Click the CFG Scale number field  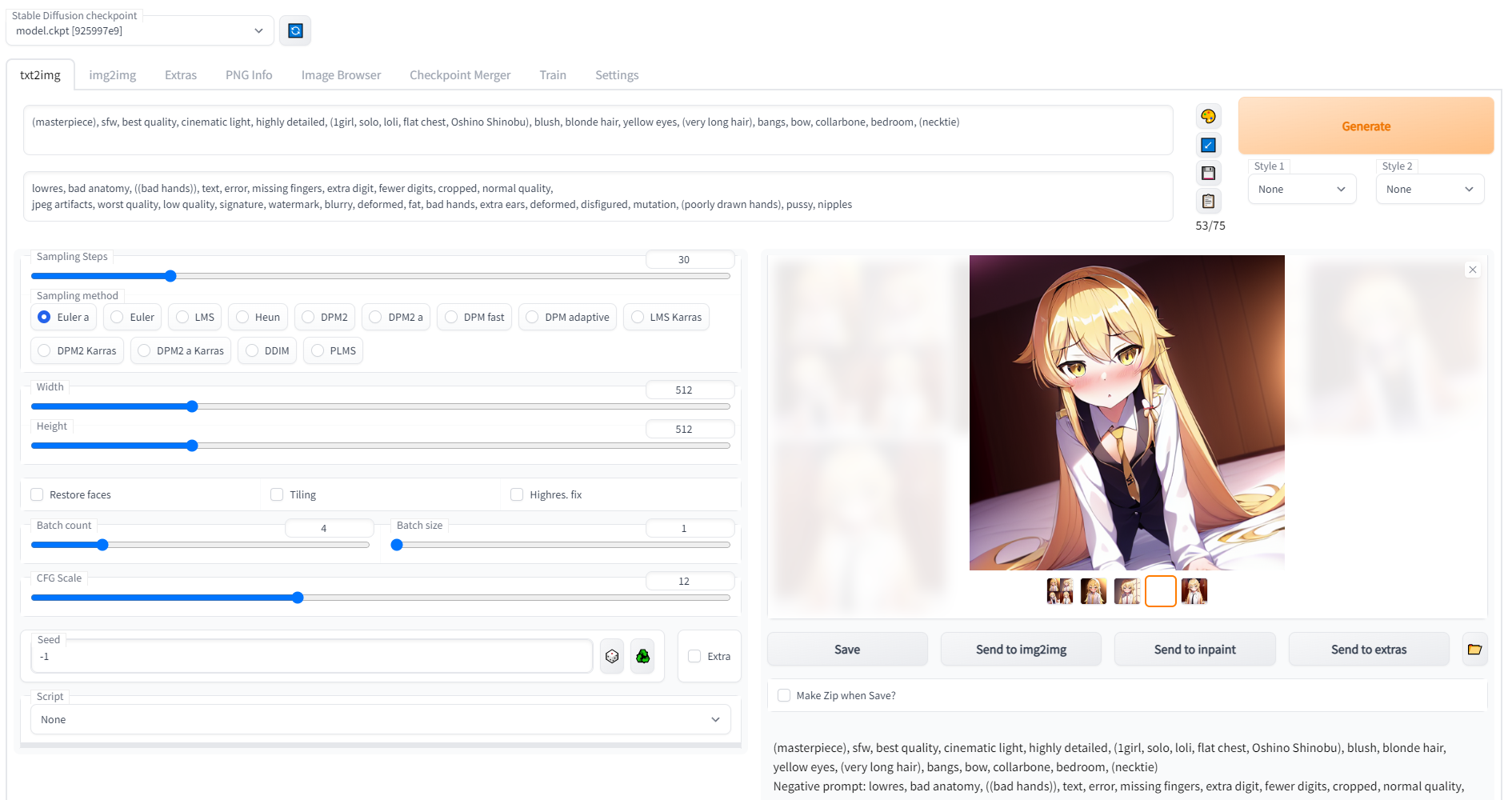[690, 581]
